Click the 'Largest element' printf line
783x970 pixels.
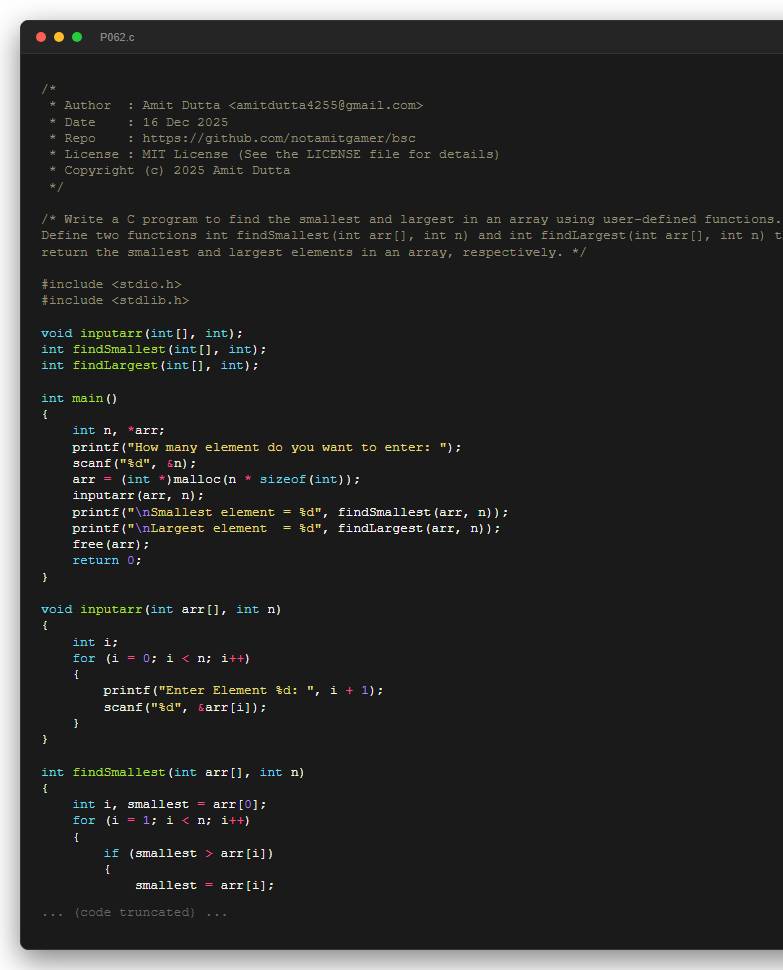click(x=286, y=528)
